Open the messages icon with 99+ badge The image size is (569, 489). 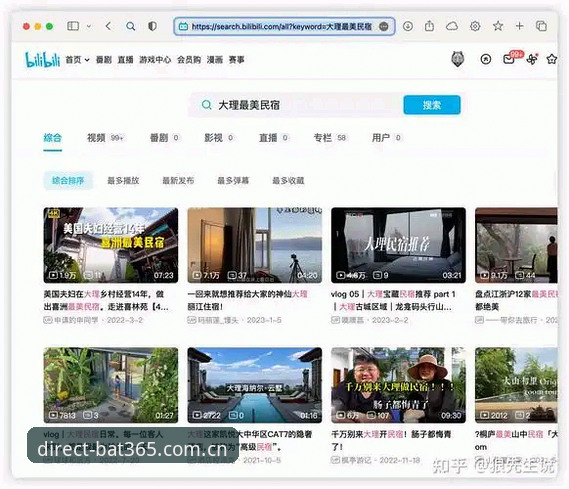[509, 59]
